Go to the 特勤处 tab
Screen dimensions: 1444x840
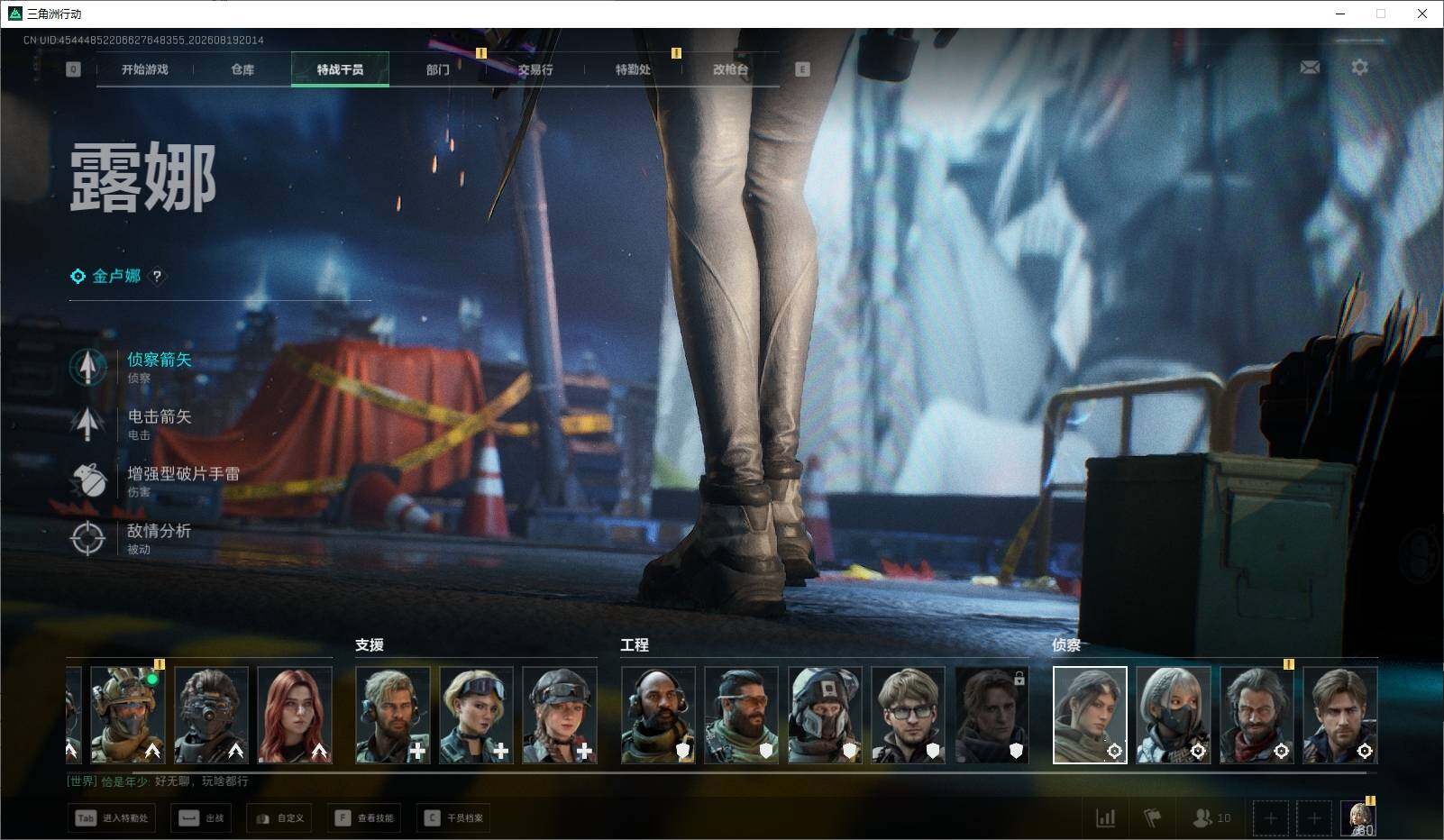(633, 69)
